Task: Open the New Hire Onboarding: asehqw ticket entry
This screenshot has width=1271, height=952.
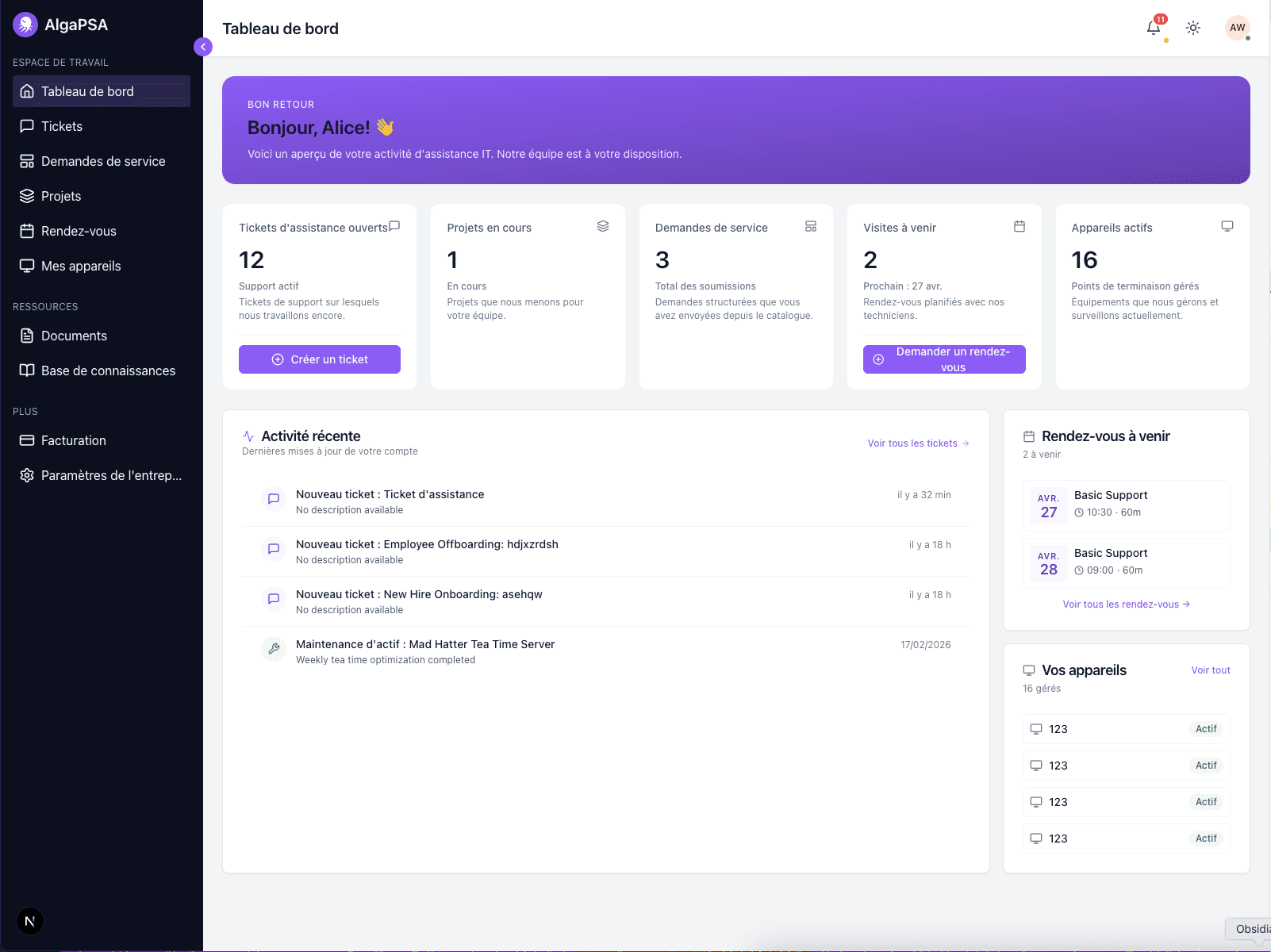Action: pyautogui.click(x=606, y=601)
